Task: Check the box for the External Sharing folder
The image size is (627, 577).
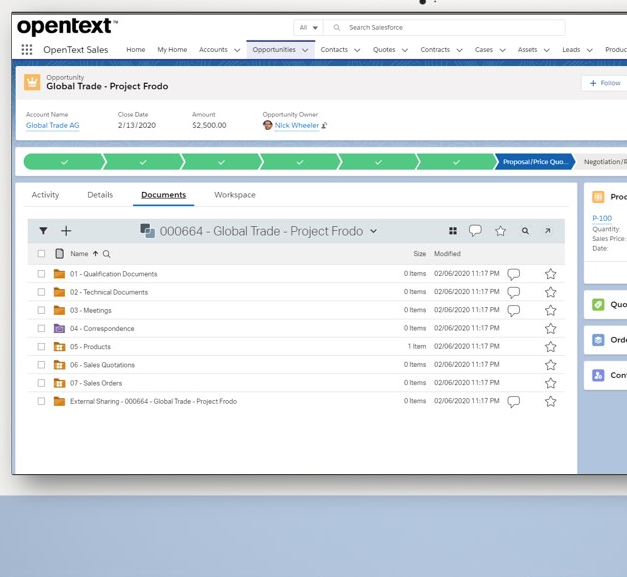Action: pyautogui.click(x=41, y=401)
